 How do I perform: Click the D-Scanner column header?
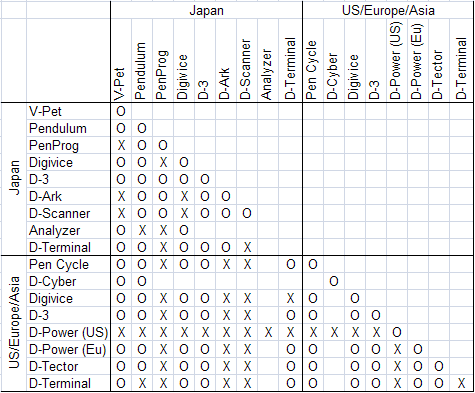point(246,69)
